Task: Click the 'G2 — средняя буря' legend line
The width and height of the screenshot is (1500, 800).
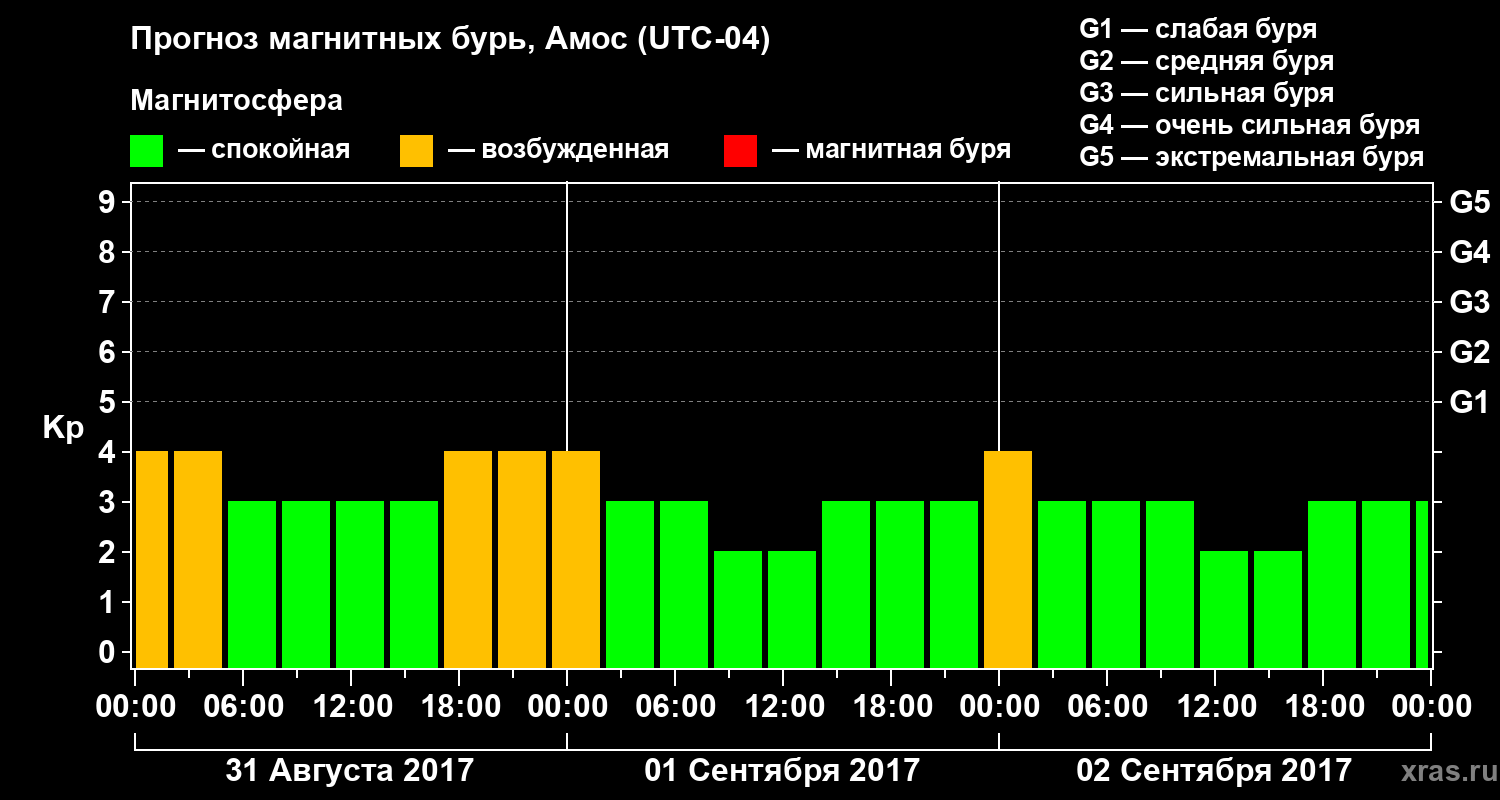Action: 1207,61
